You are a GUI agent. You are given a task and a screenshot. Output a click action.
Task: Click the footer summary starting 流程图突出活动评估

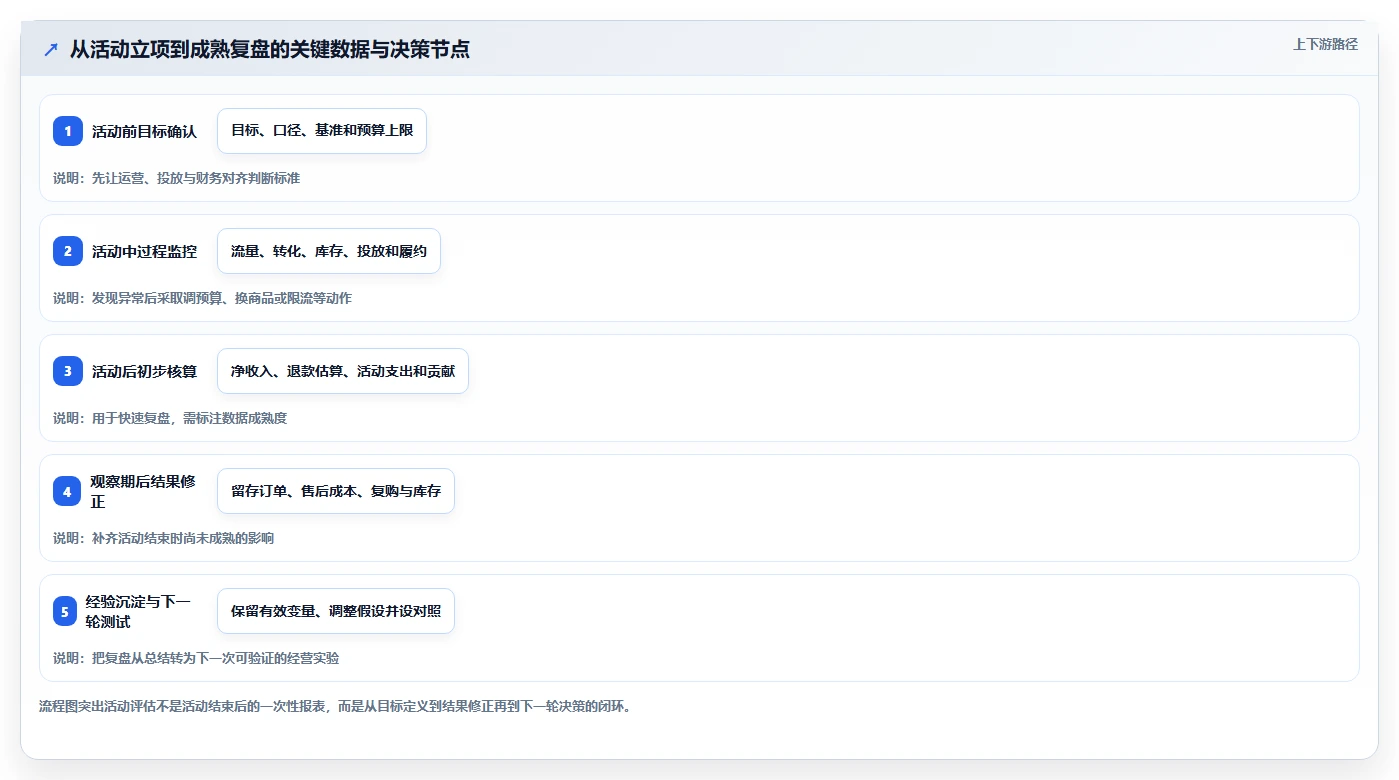(335, 706)
